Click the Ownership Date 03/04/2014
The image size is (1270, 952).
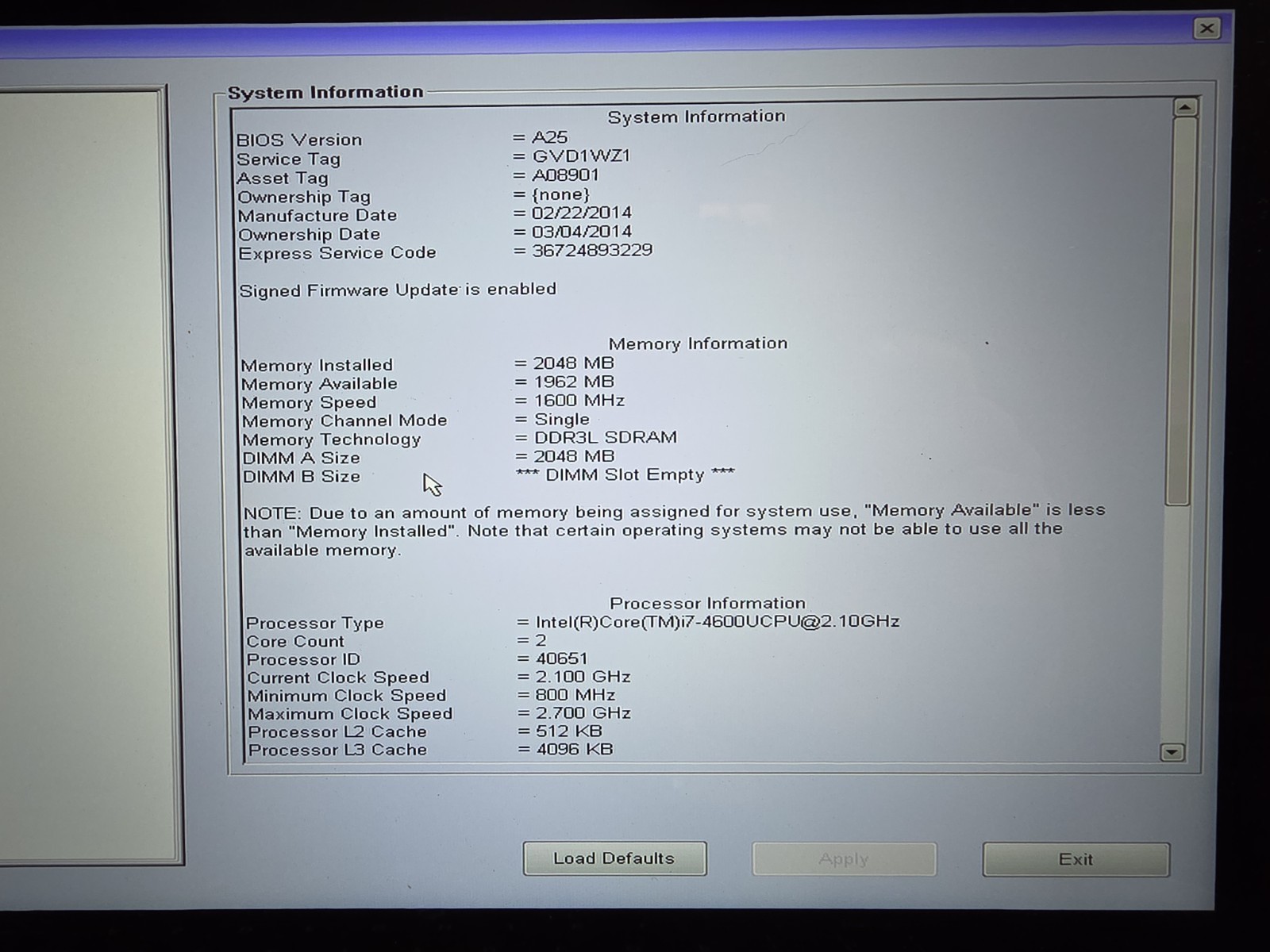click(x=582, y=232)
